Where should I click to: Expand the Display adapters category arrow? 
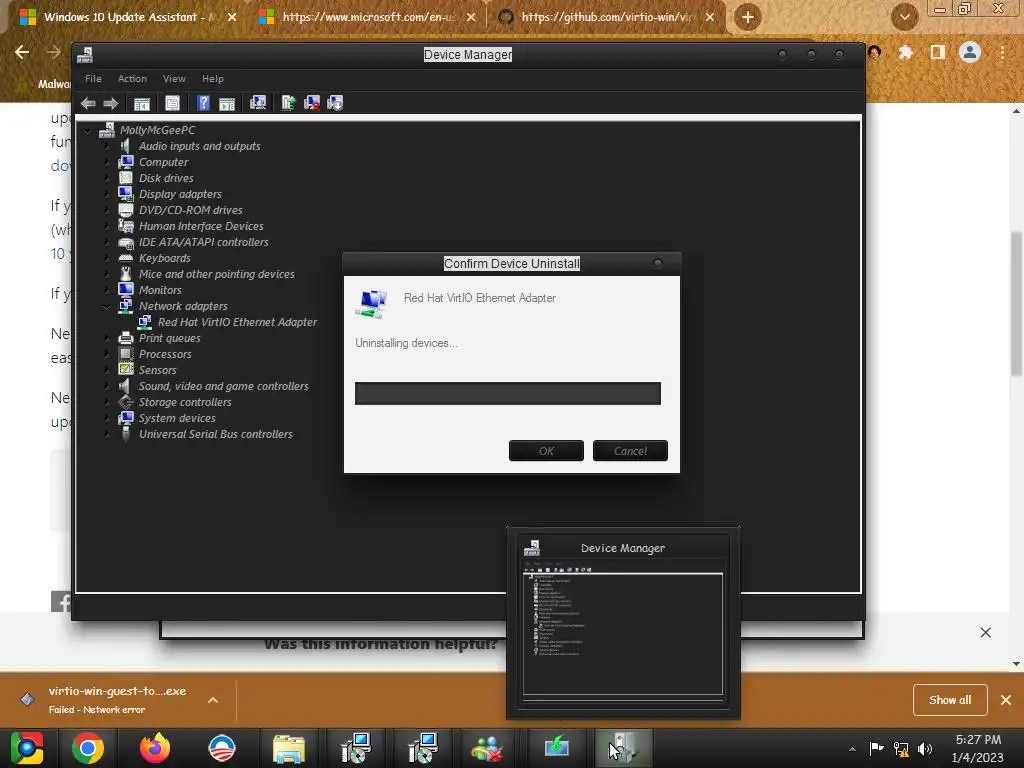click(107, 194)
